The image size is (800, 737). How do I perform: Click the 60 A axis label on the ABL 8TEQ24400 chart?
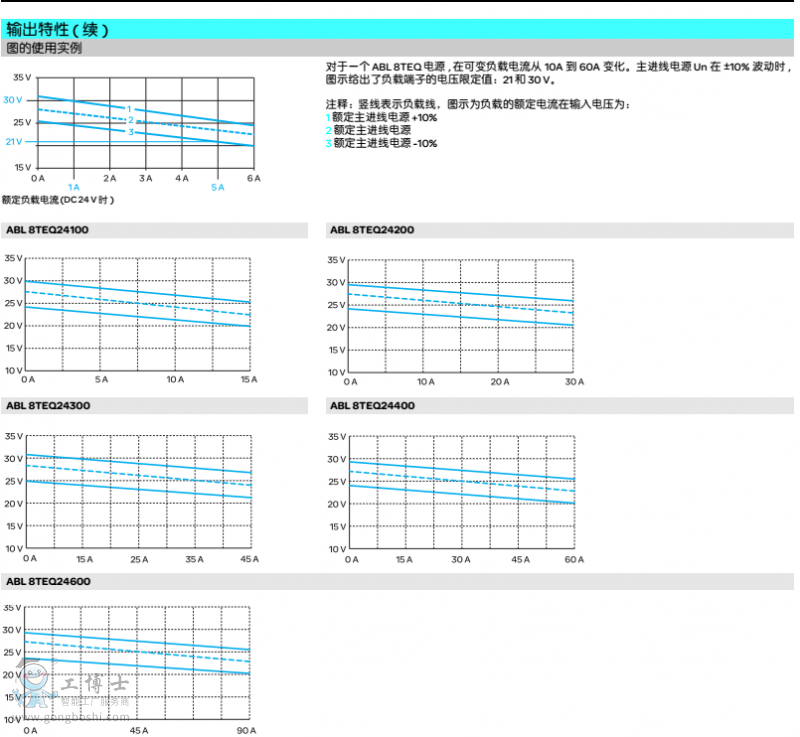[x=574, y=559]
